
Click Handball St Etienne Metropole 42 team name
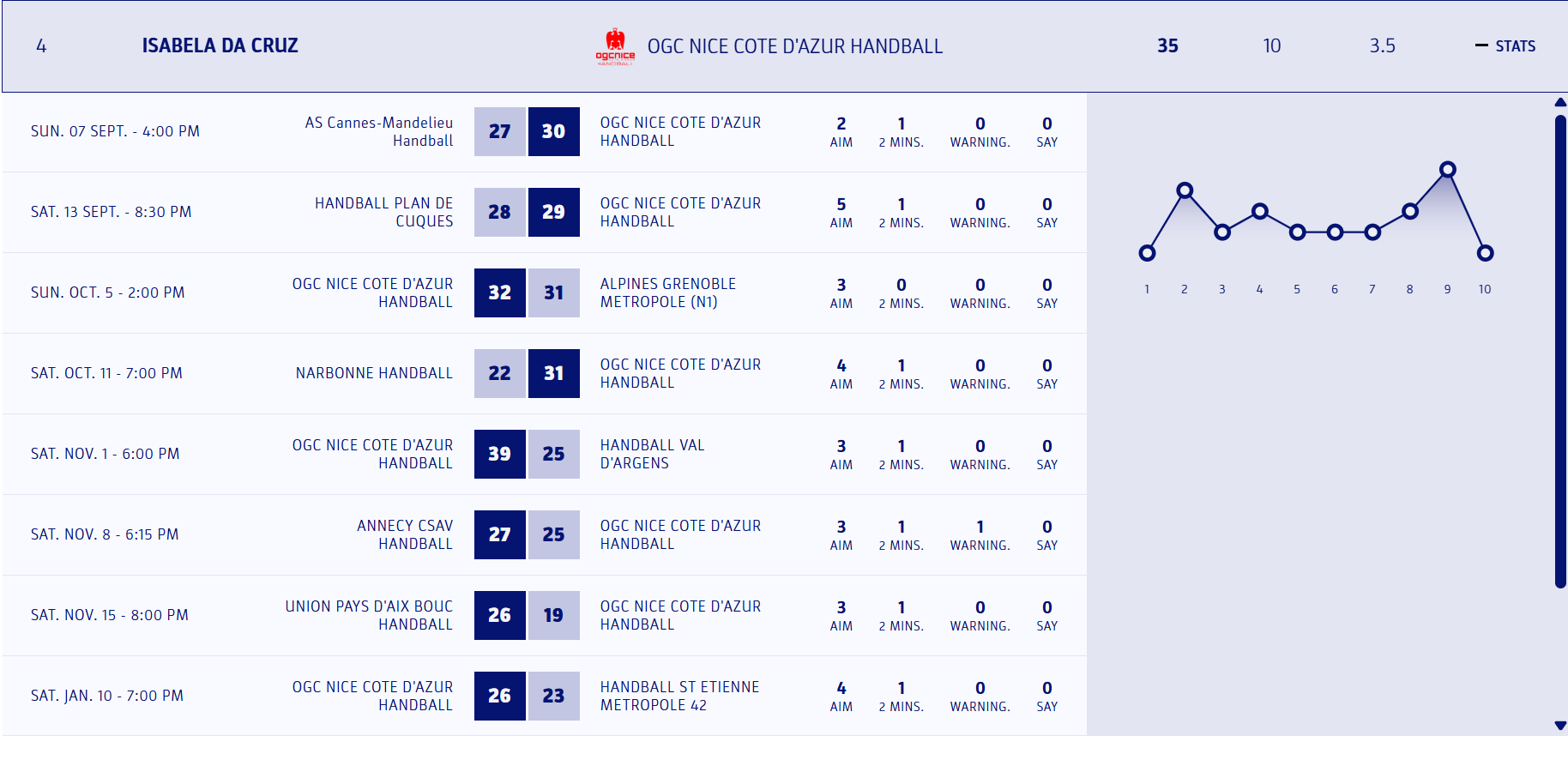(x=679, y=696)
